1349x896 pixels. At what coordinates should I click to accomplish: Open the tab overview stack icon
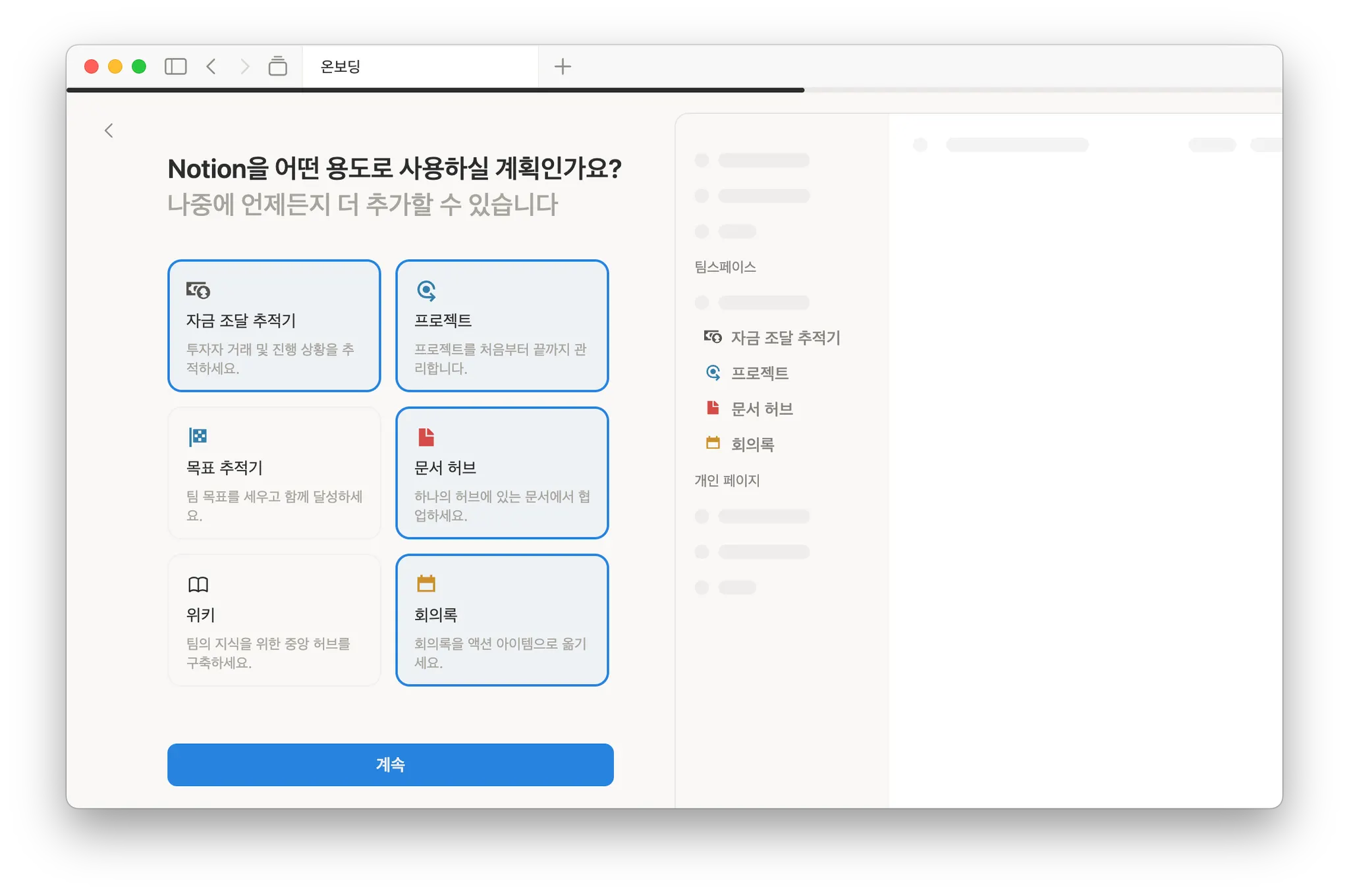(278, 66)
